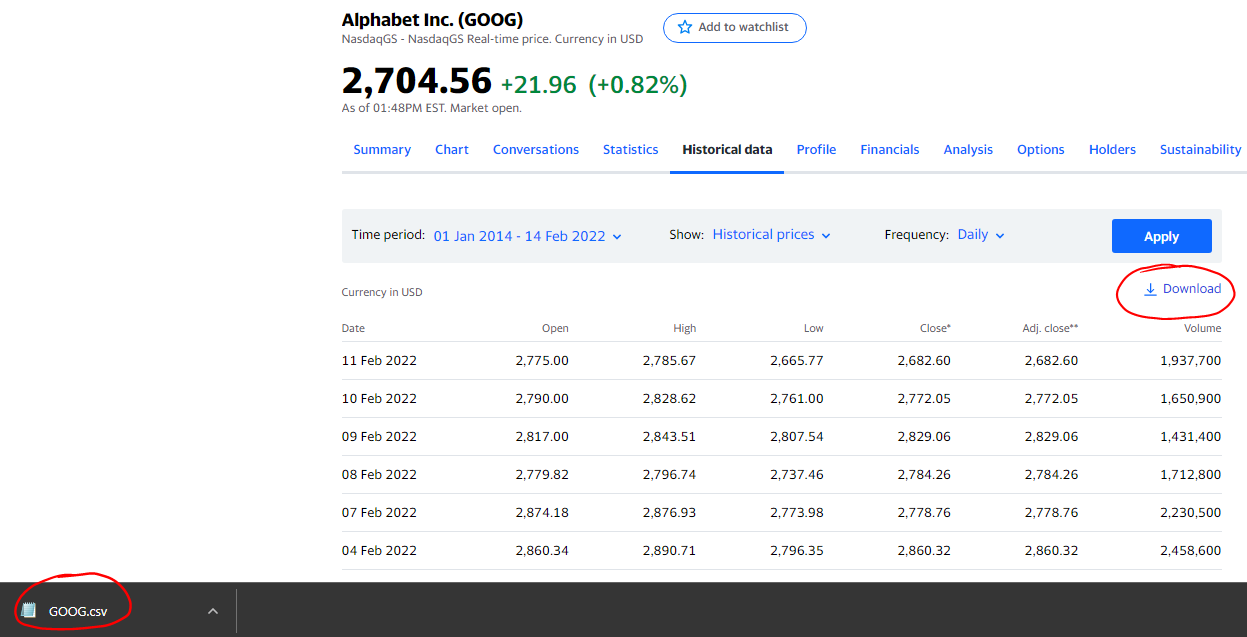Click the low price 2,807.54
Screen dimensions: 1247x637
point(797,437)
